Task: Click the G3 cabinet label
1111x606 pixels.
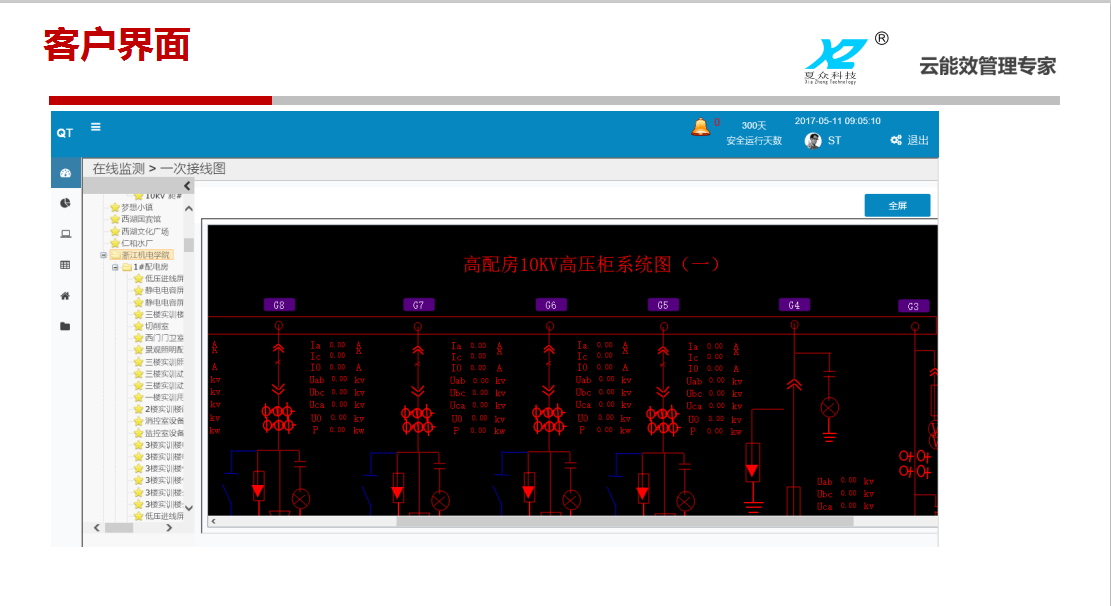Action: [913, 306]
